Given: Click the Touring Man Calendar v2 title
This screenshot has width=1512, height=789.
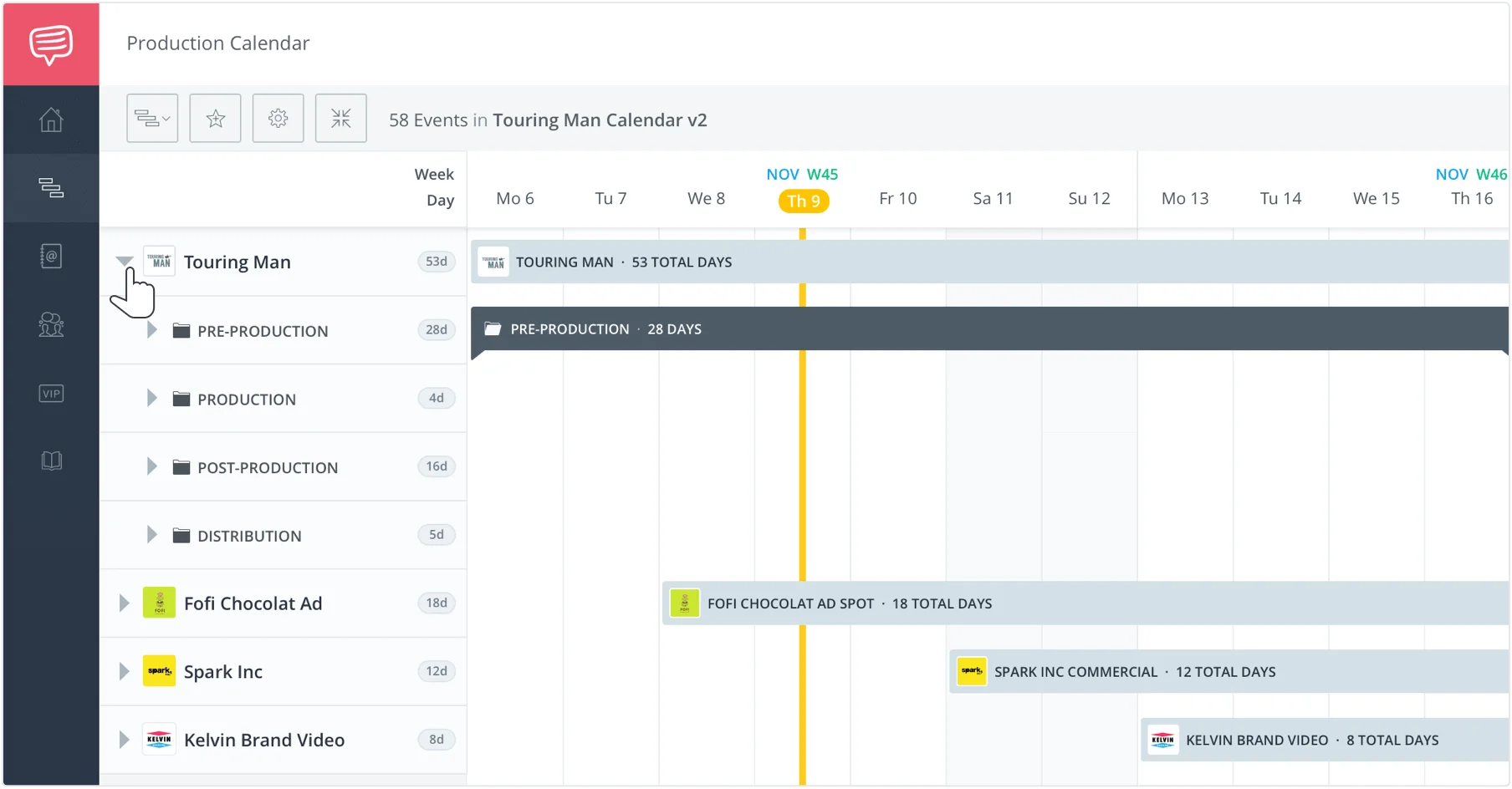Looking at the screenshot, I should coord(600,120).
